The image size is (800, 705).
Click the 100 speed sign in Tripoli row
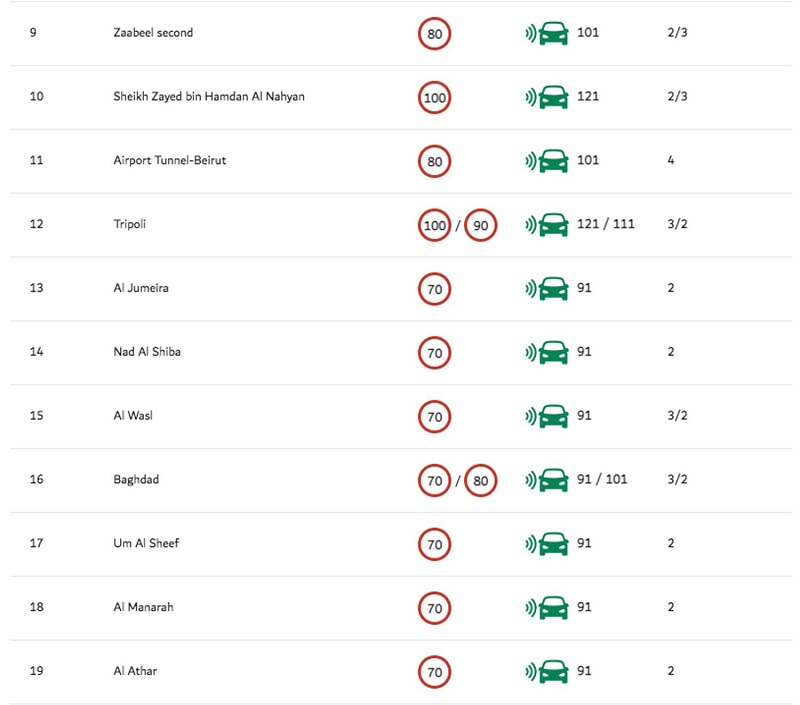434,225
